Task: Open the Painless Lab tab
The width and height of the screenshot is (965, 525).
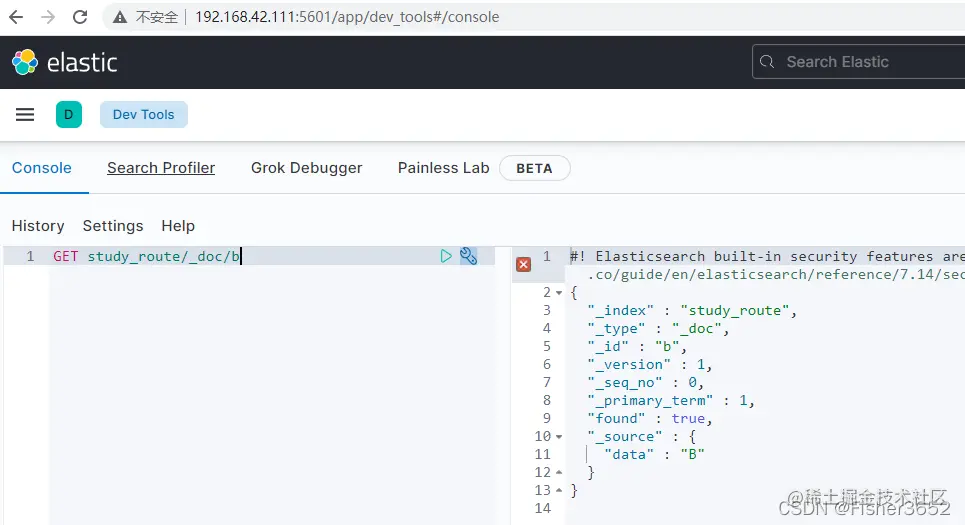Action: point(443,168)
